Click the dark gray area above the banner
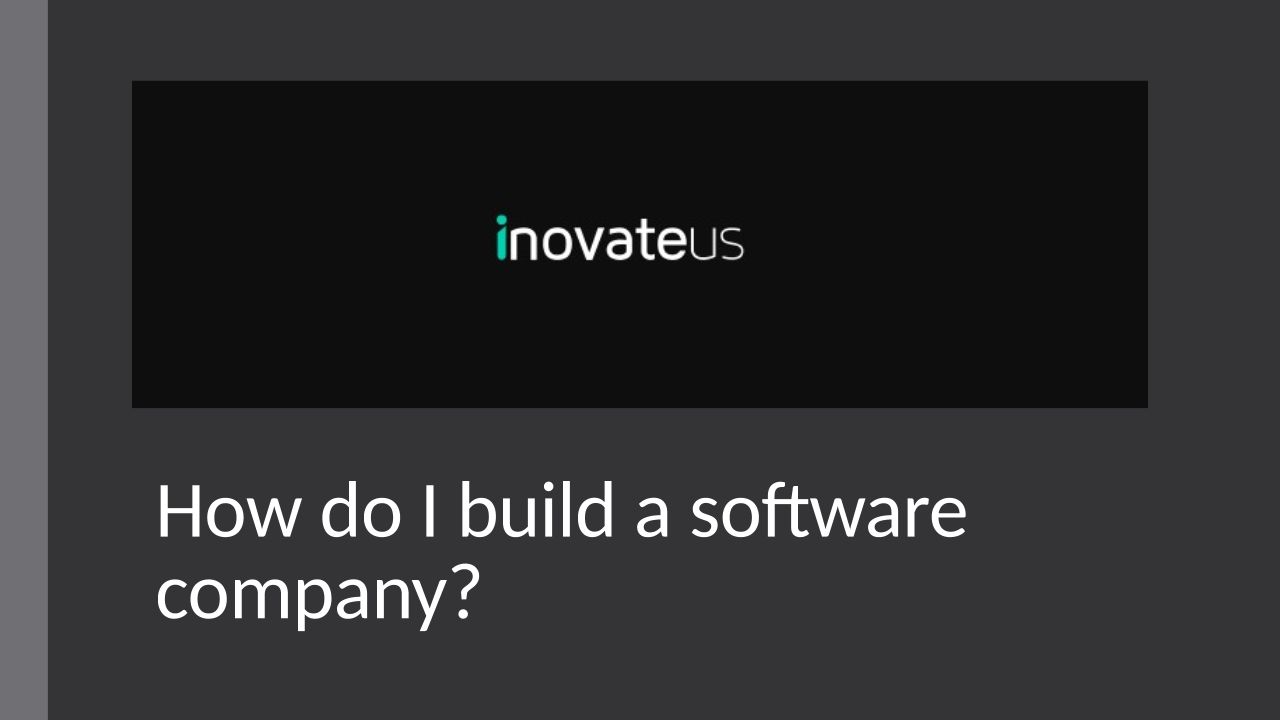 point(640,40)
